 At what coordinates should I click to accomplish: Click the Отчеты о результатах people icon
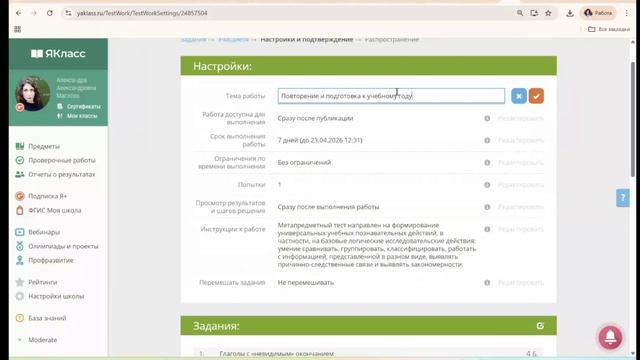20,174
